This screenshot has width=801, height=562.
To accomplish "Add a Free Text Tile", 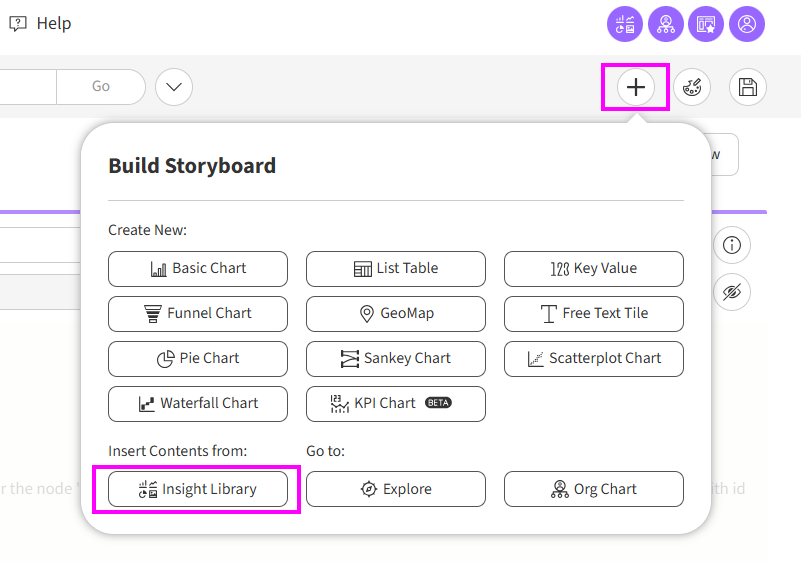I will click(x=594, y=313).
